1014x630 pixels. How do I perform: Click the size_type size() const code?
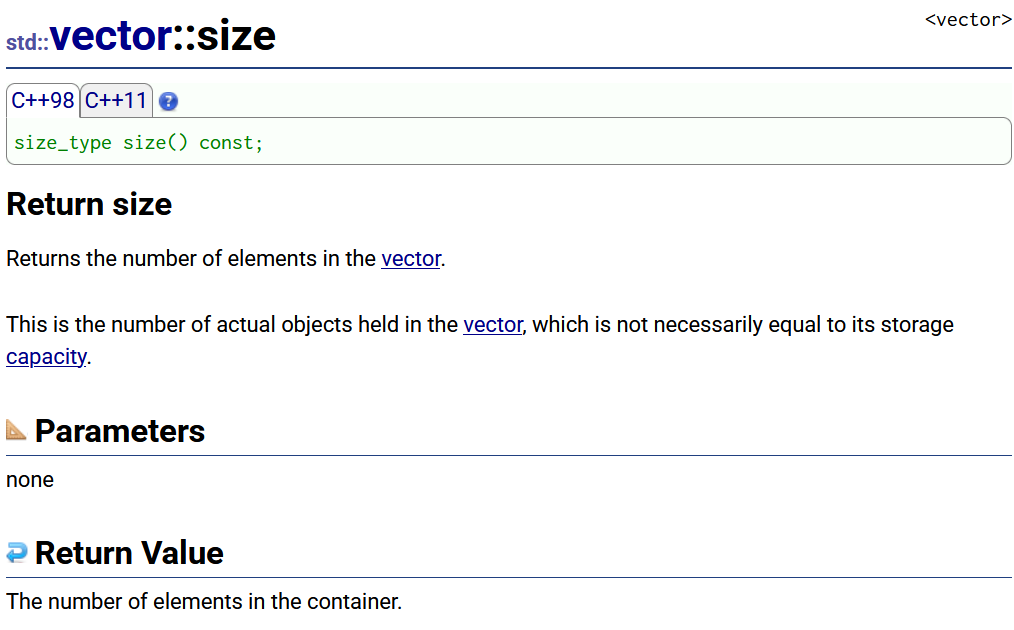point(138,143)
